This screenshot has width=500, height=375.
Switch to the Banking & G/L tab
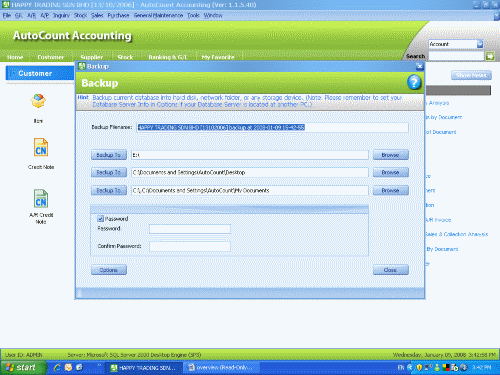[167, 57]
